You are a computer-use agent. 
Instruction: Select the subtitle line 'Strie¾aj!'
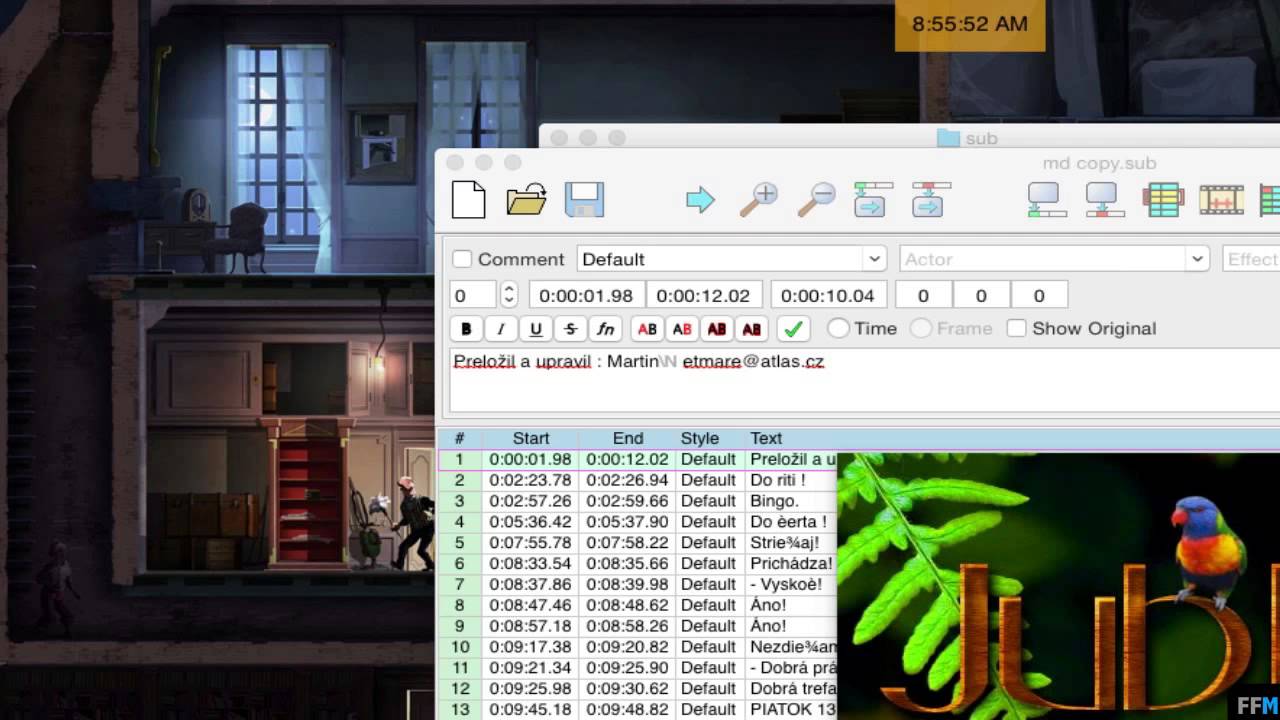click(x=638, y=543)
